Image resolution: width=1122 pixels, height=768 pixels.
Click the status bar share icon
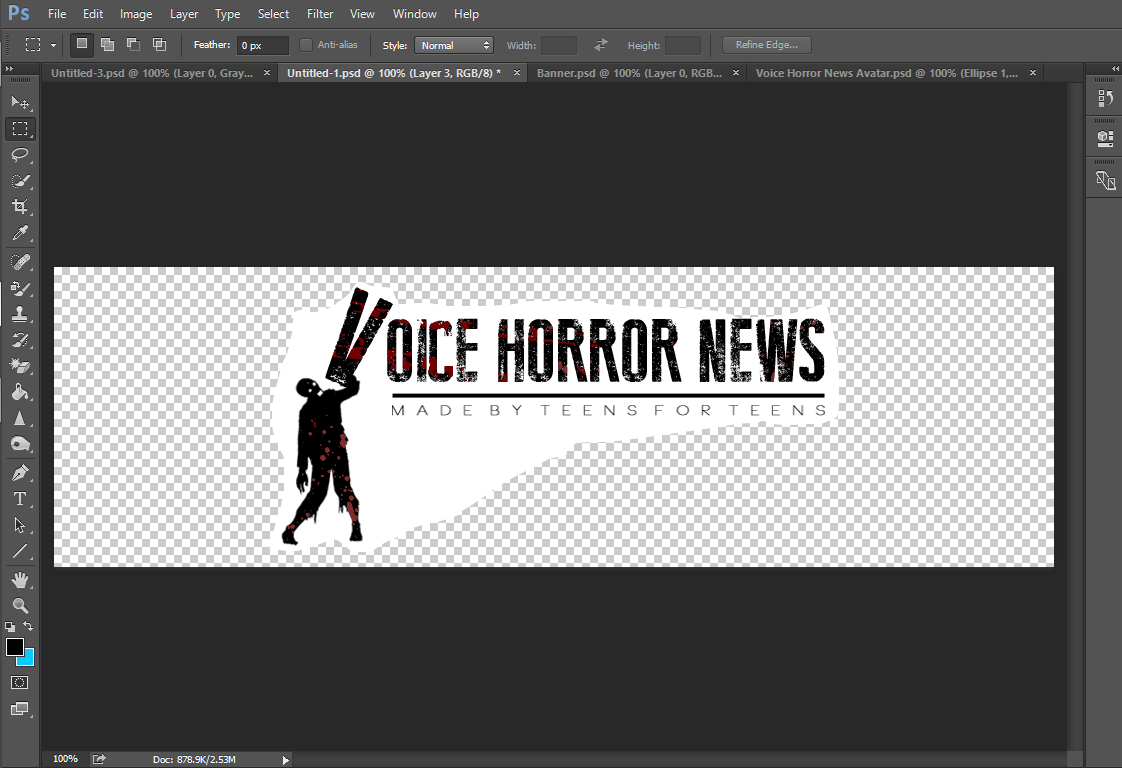(x=99, y=759)
